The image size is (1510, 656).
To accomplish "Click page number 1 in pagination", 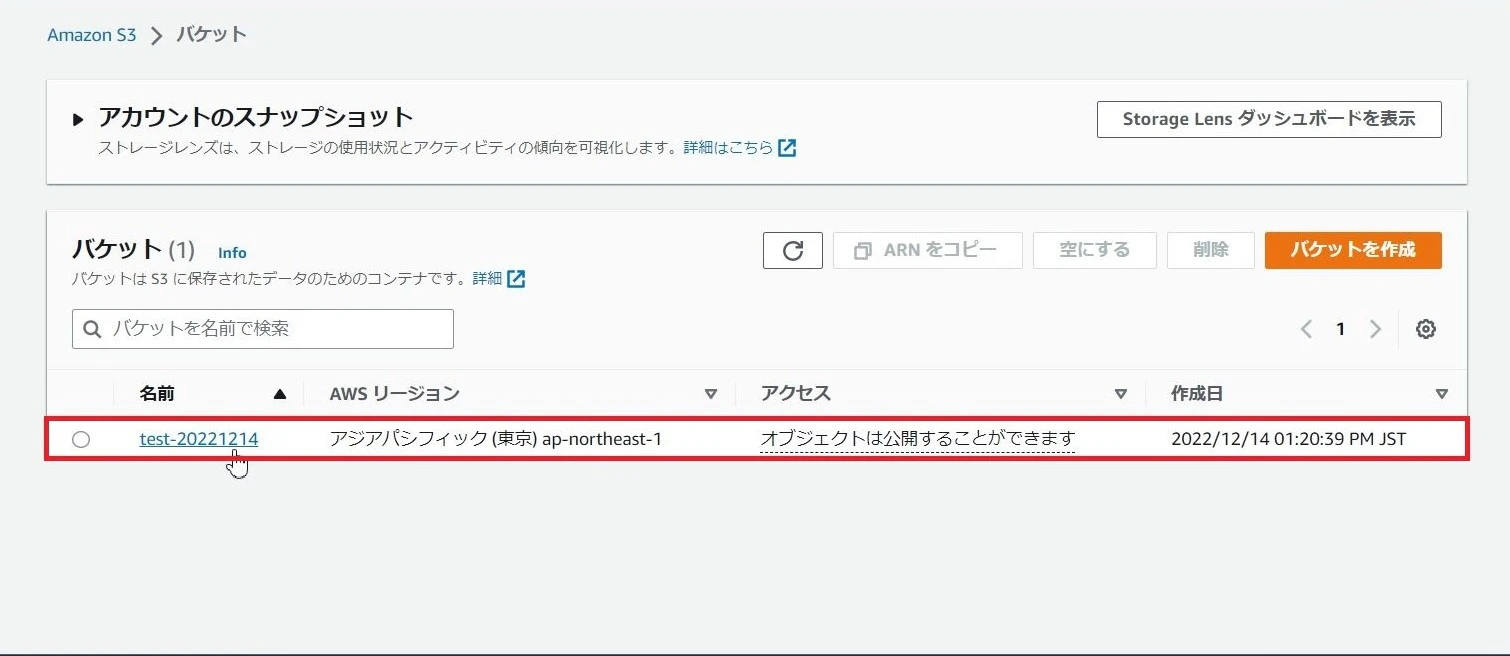I will (x=1340, y=329).
